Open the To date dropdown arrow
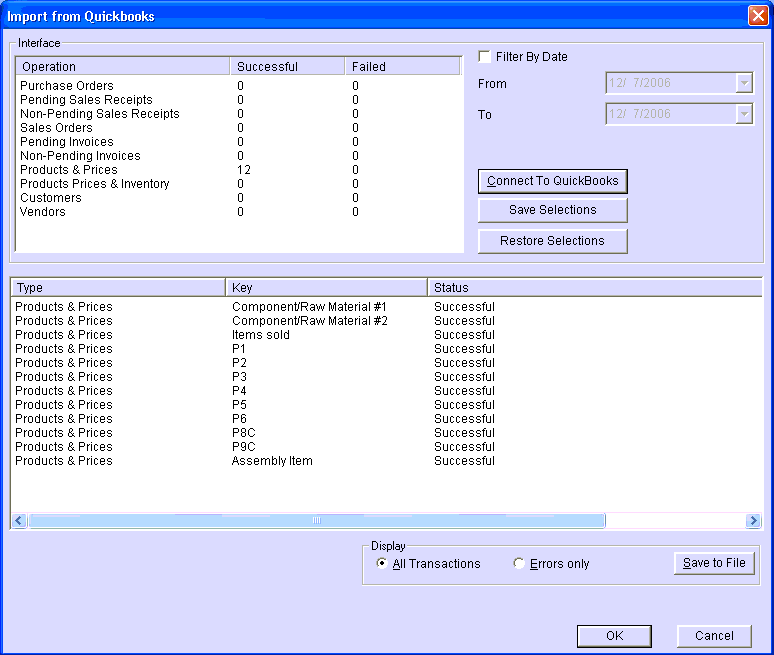 [x=744, y=114]
